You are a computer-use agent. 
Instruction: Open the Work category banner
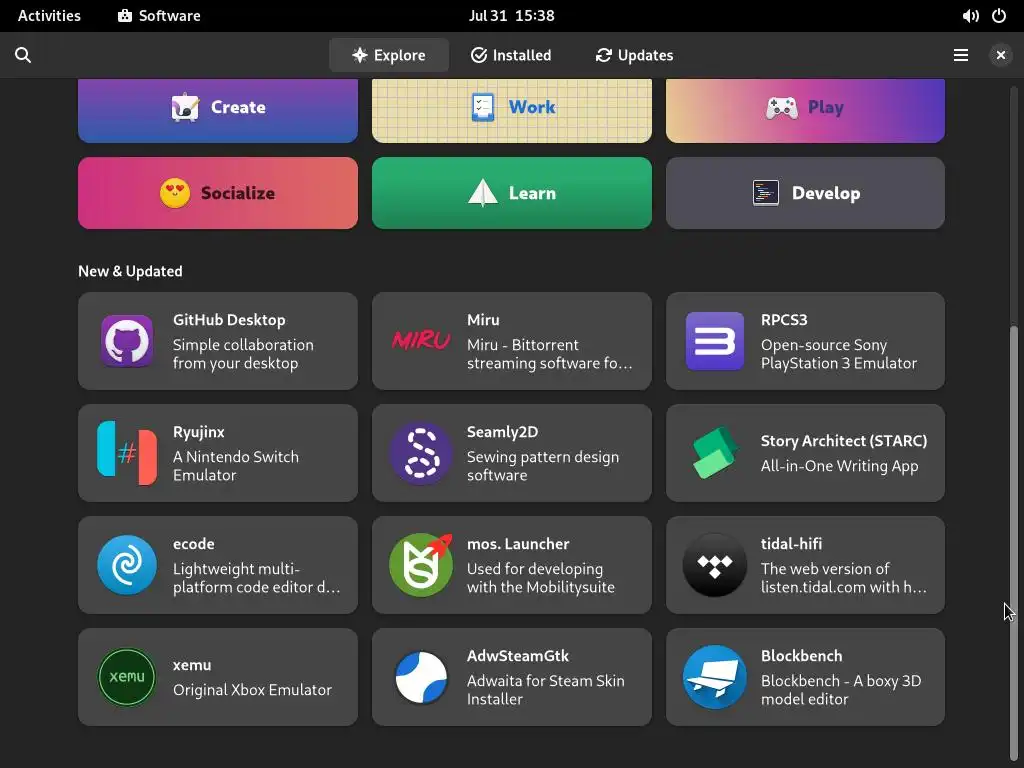point(511,110)
